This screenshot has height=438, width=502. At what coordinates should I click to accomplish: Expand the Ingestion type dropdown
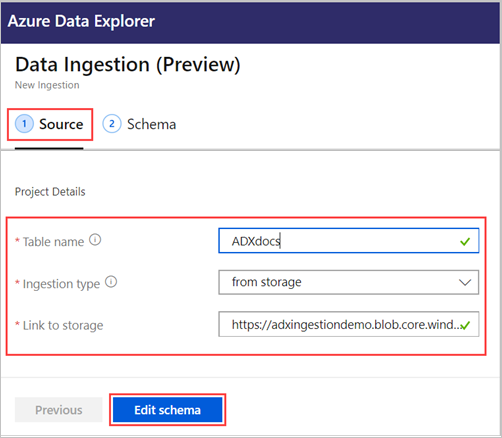pyautogui.click(x=349, y=282)
